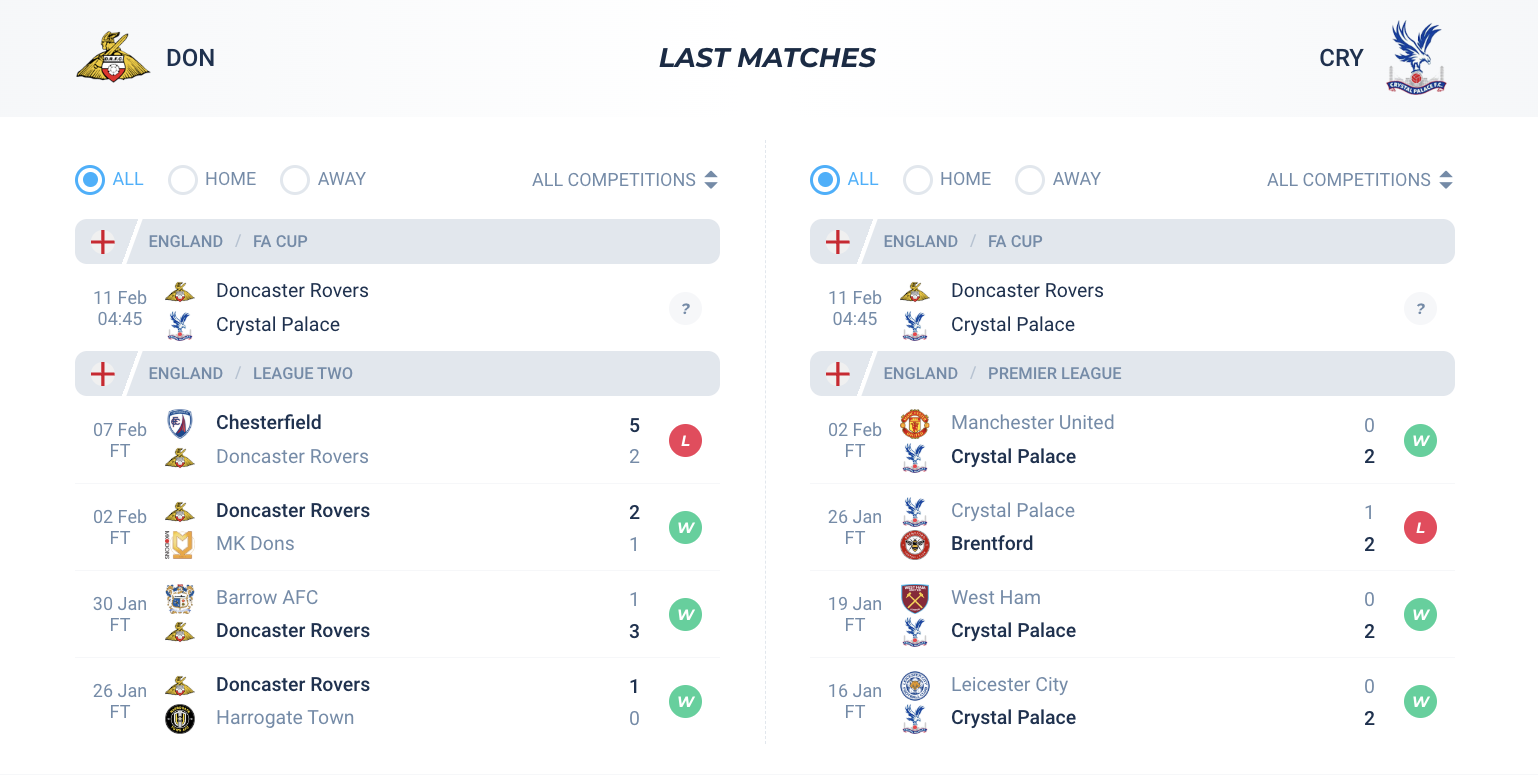Select ALL radio in Crystal Palace panel
Image resolution: width=1538 pixels, height=776 pixels.
825,180
